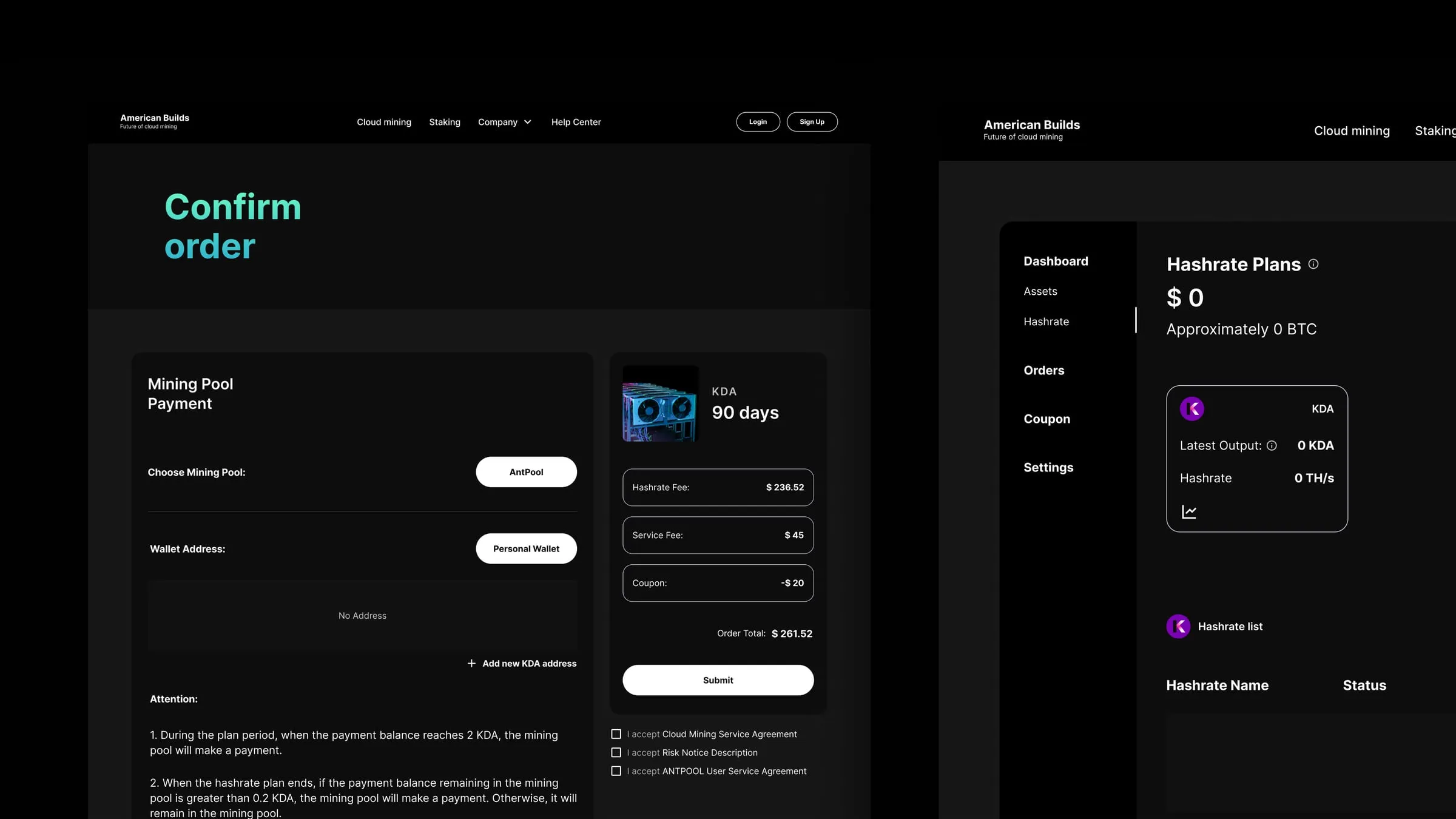Submit the order

pyautogui.click(x=718, y=680)
